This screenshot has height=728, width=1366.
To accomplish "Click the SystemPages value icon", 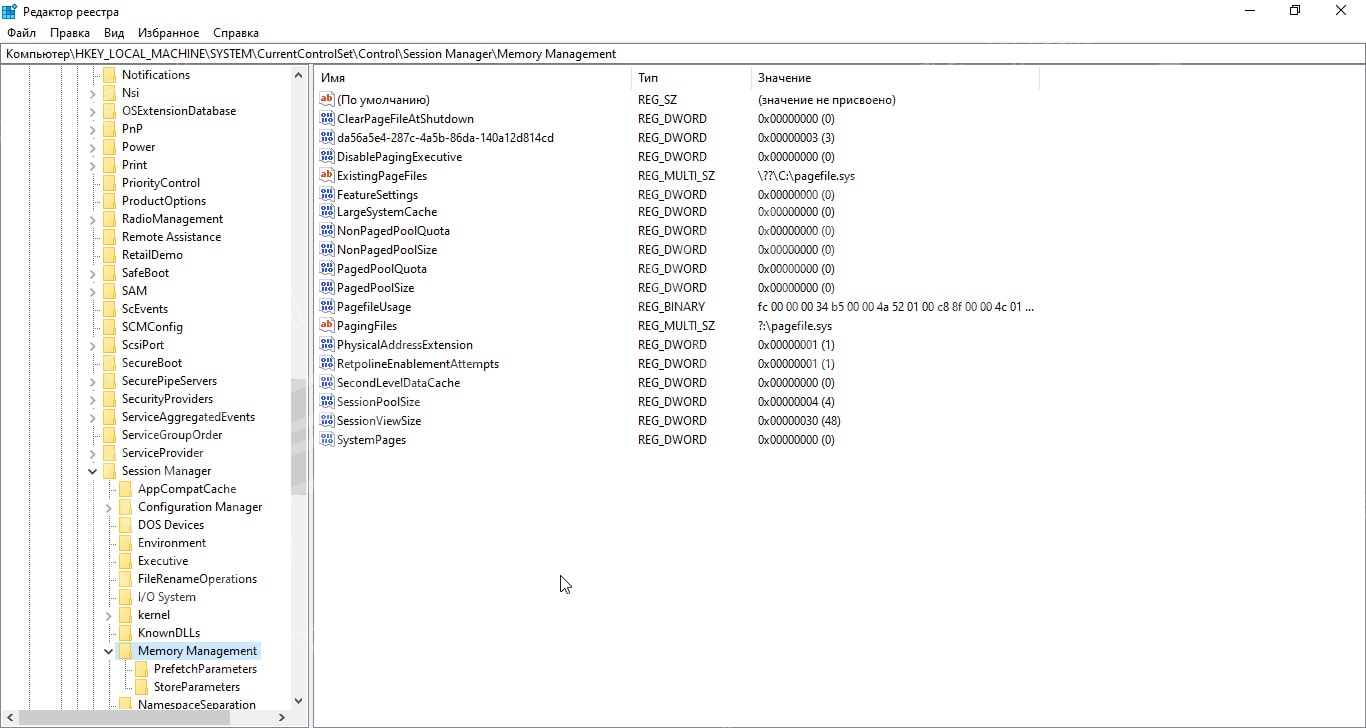I will 326,440.
